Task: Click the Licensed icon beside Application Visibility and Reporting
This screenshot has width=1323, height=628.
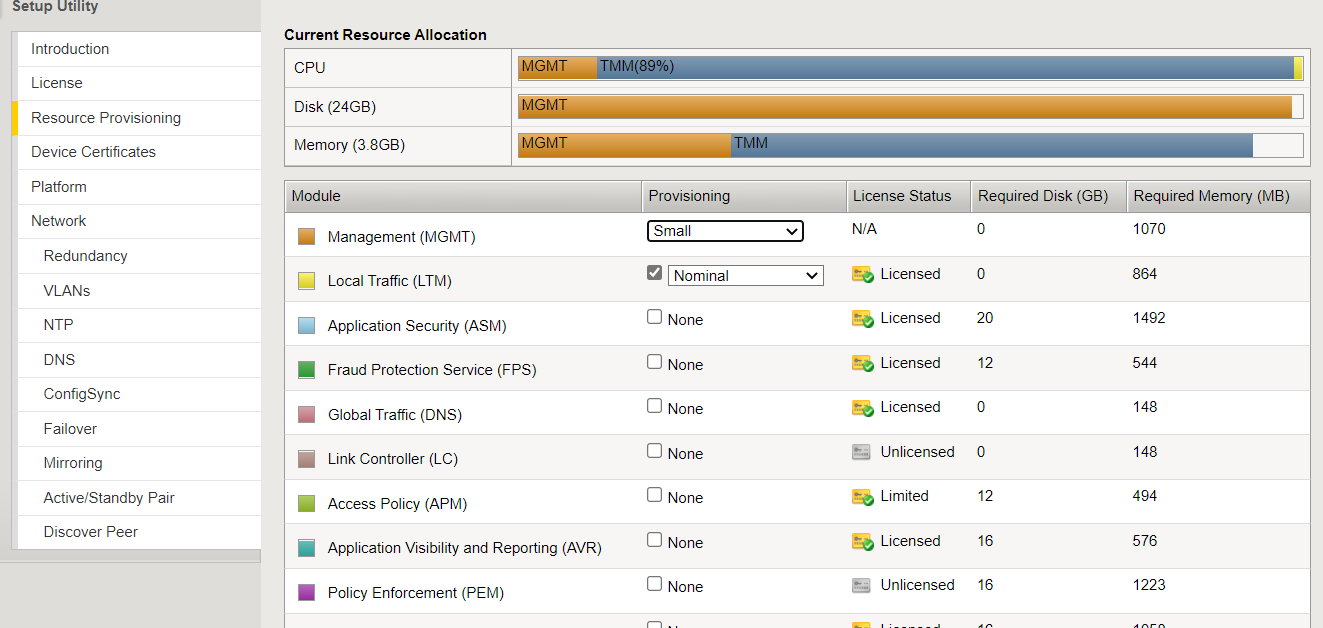Action: [862, 541]
